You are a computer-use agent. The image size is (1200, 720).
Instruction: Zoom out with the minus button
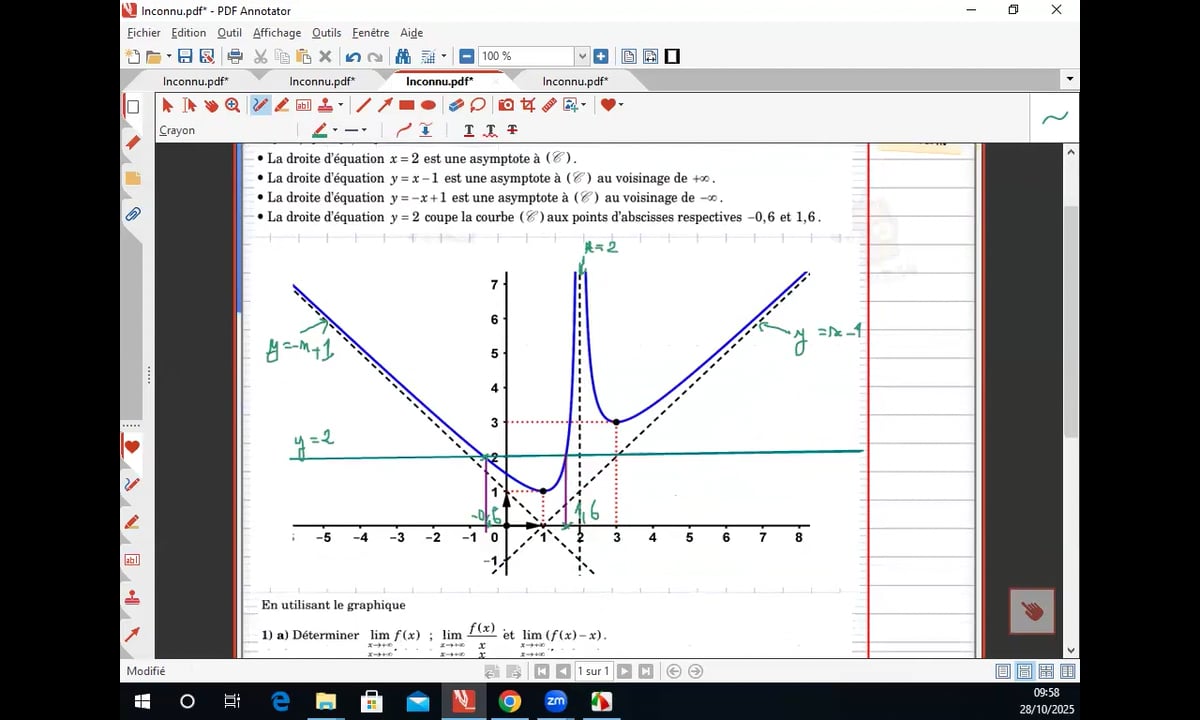coord(467,57)
